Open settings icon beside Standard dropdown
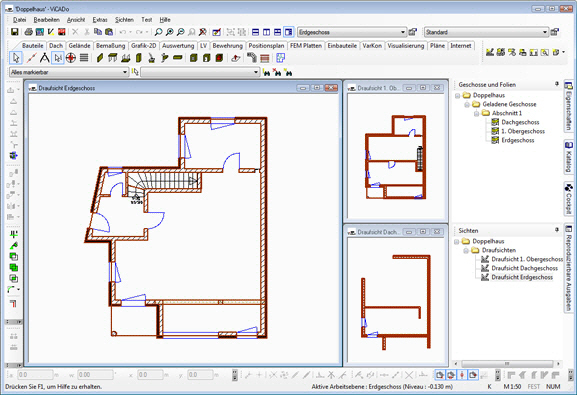 pos(554,32)
